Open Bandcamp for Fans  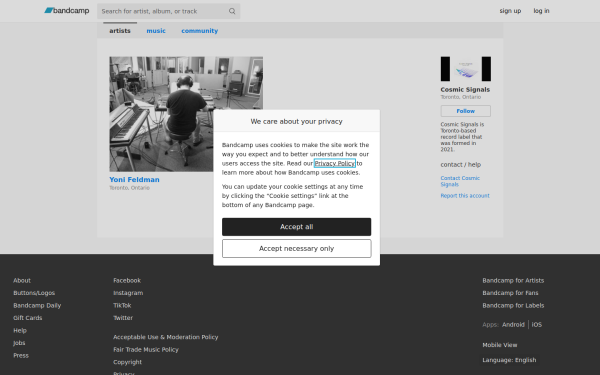click(510, 293)
